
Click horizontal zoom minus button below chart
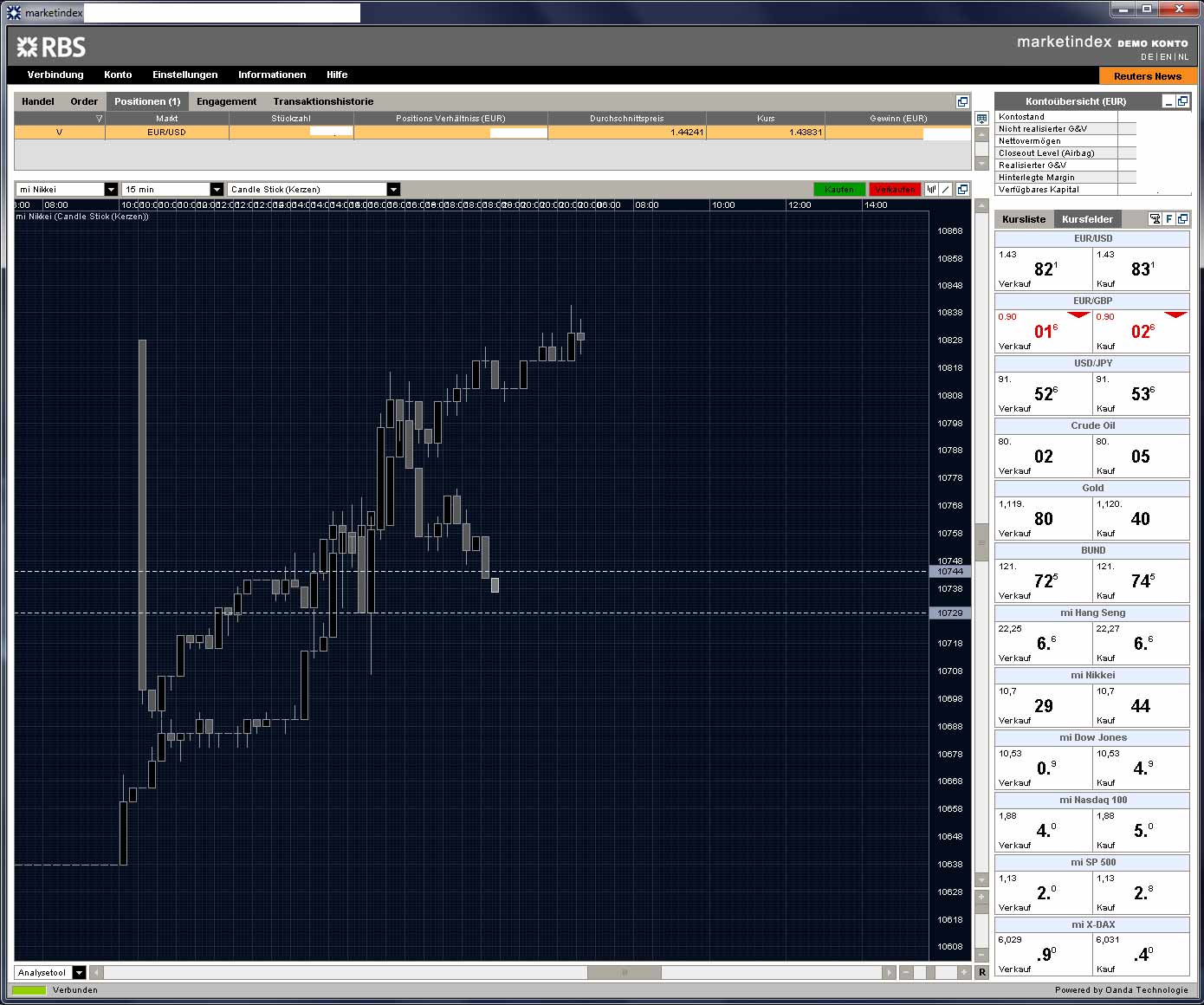point(906,973)
